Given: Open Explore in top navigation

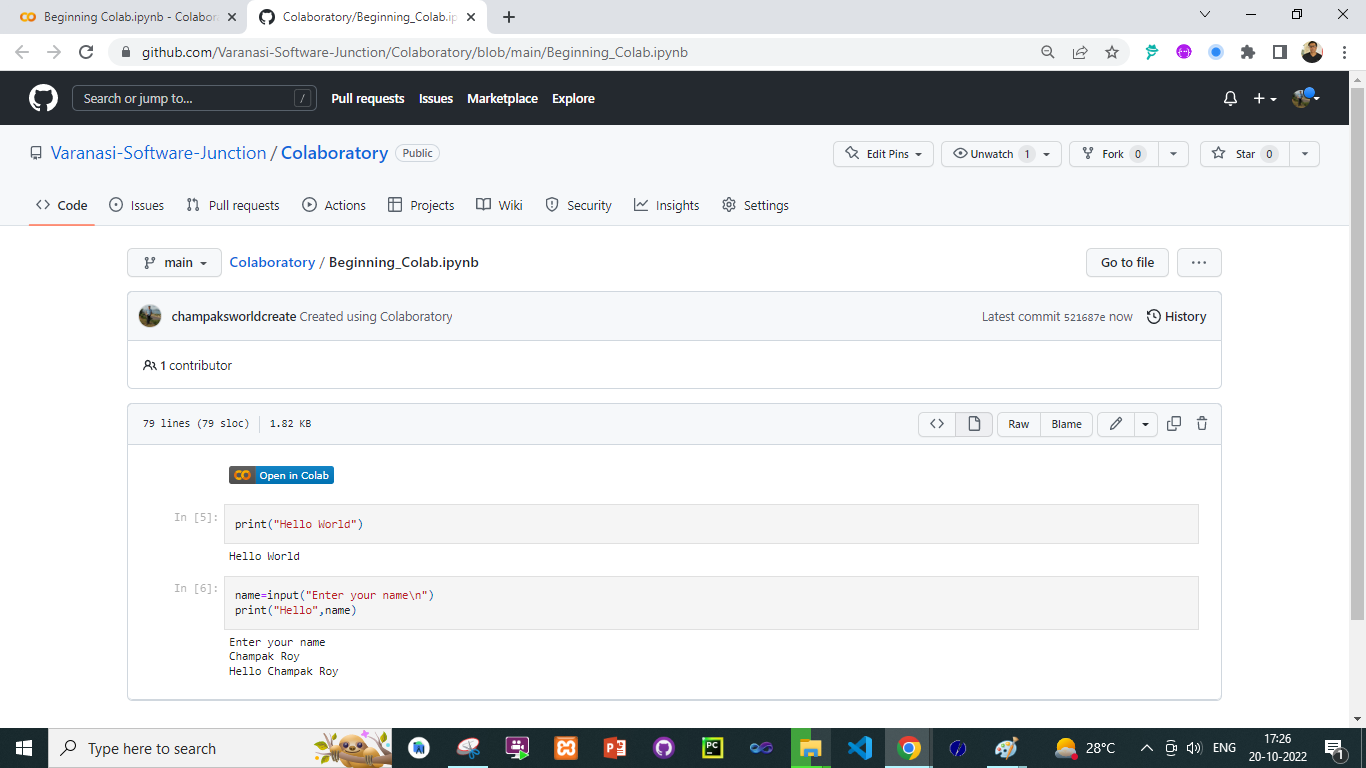Looking at the screenshot, I should 573,98.
